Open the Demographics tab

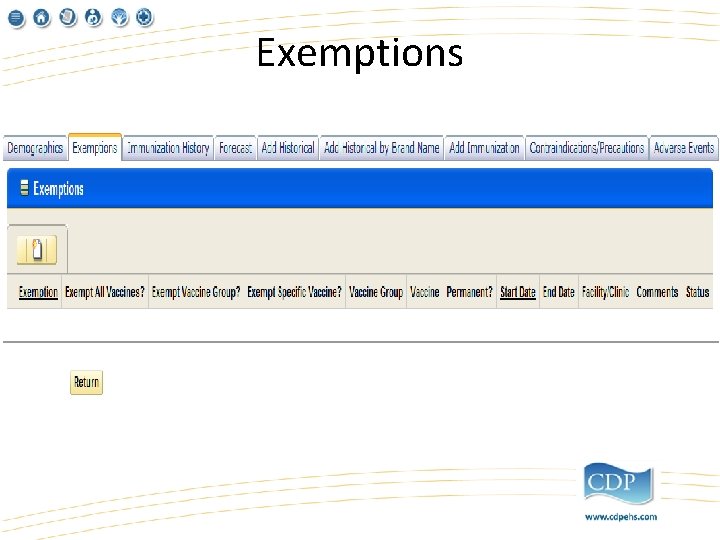pyautogui.click(x=35, y=148)
